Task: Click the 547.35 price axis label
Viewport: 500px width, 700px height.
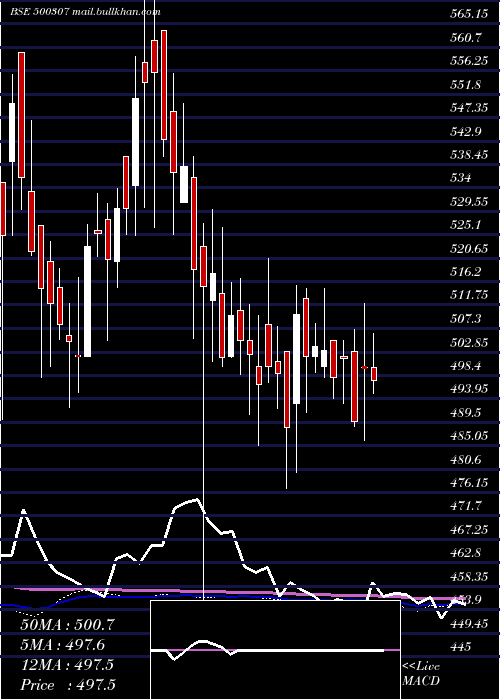Action: [468, 108]
